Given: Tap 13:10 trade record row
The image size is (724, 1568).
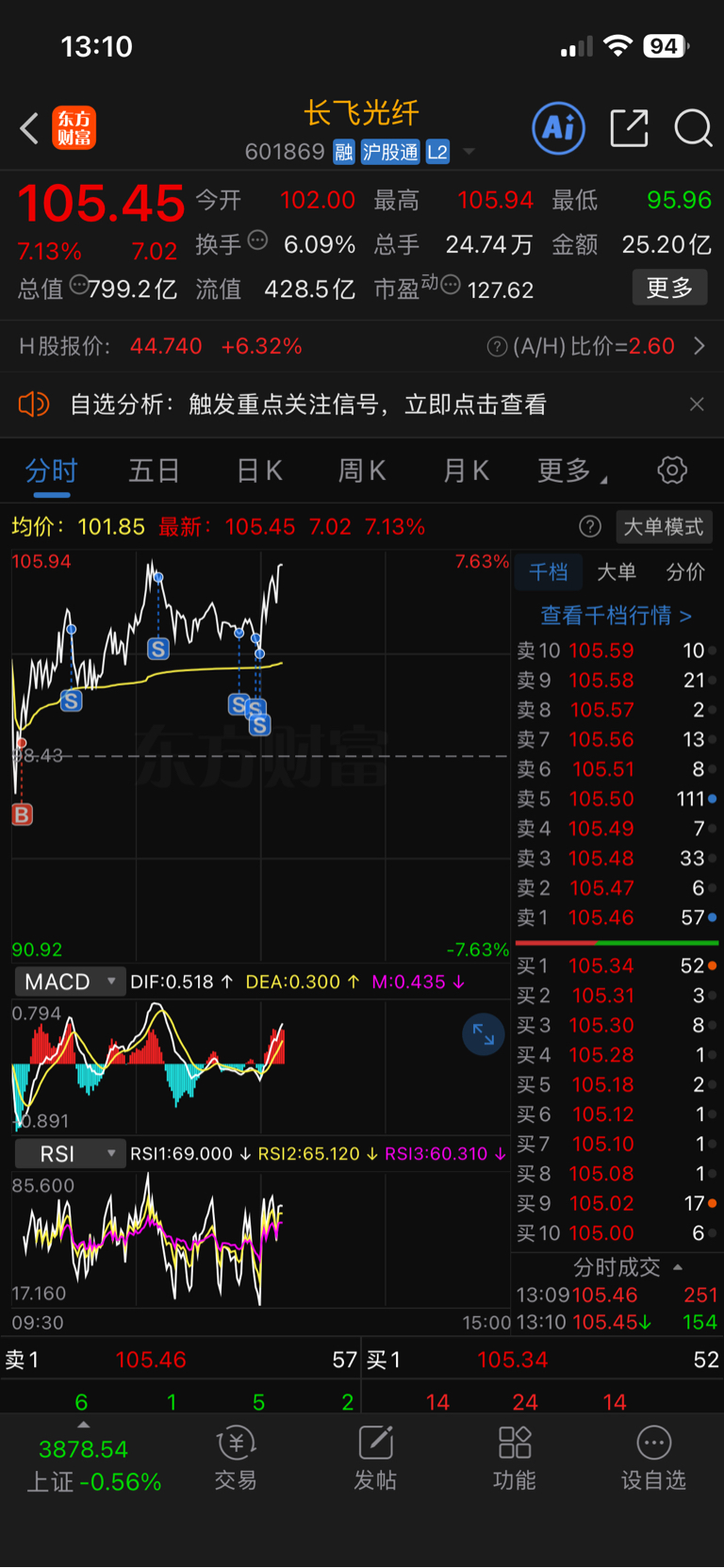Looking at the screenshot, I should 617,1322.
